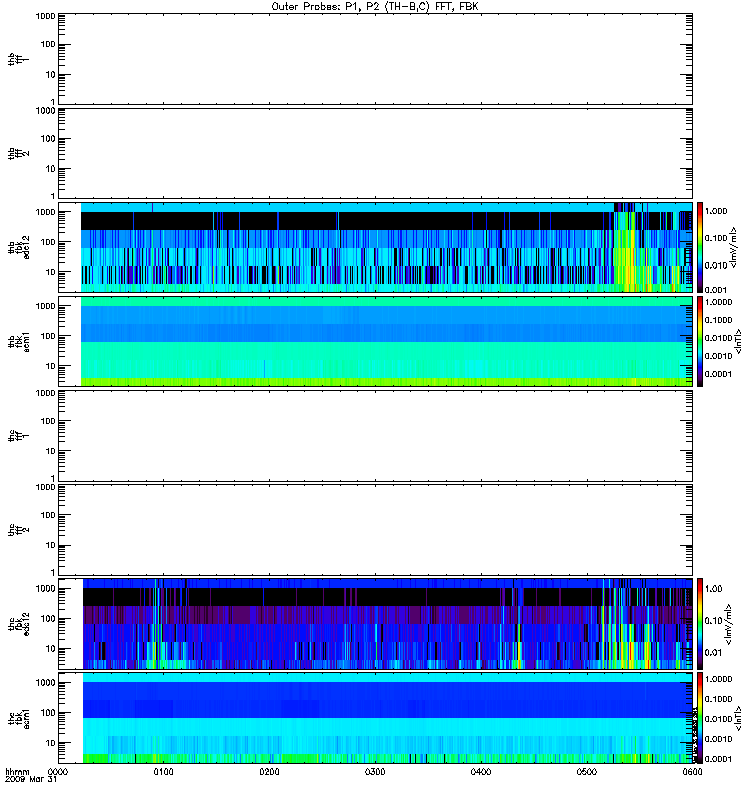This screenshot has height=800, width=750.
Task: Click the '100' y-tick of the thb fbk edc12 panel
Action: [x=48, y=242]
